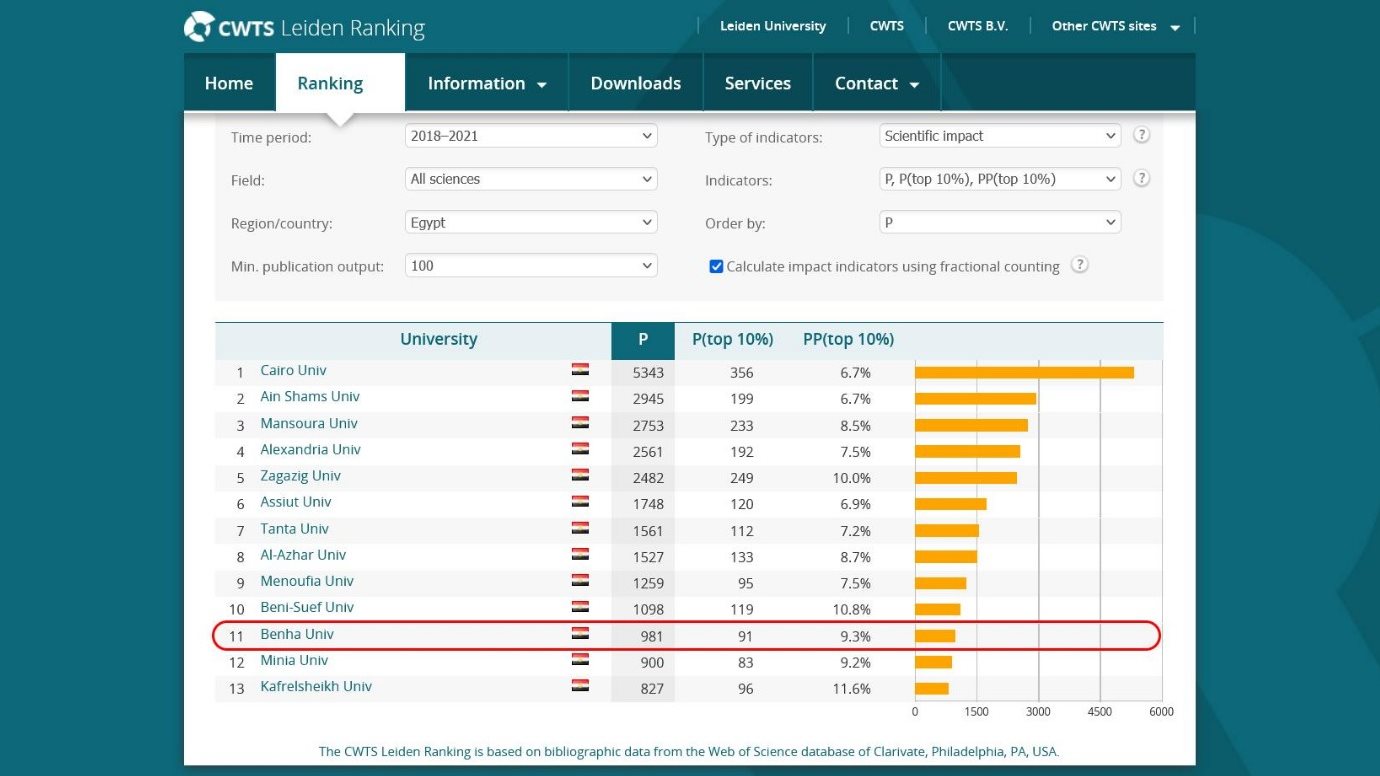Open the Downloads menu item
Viewport: 1380px width, 776px height.
(x=635, y=84)
